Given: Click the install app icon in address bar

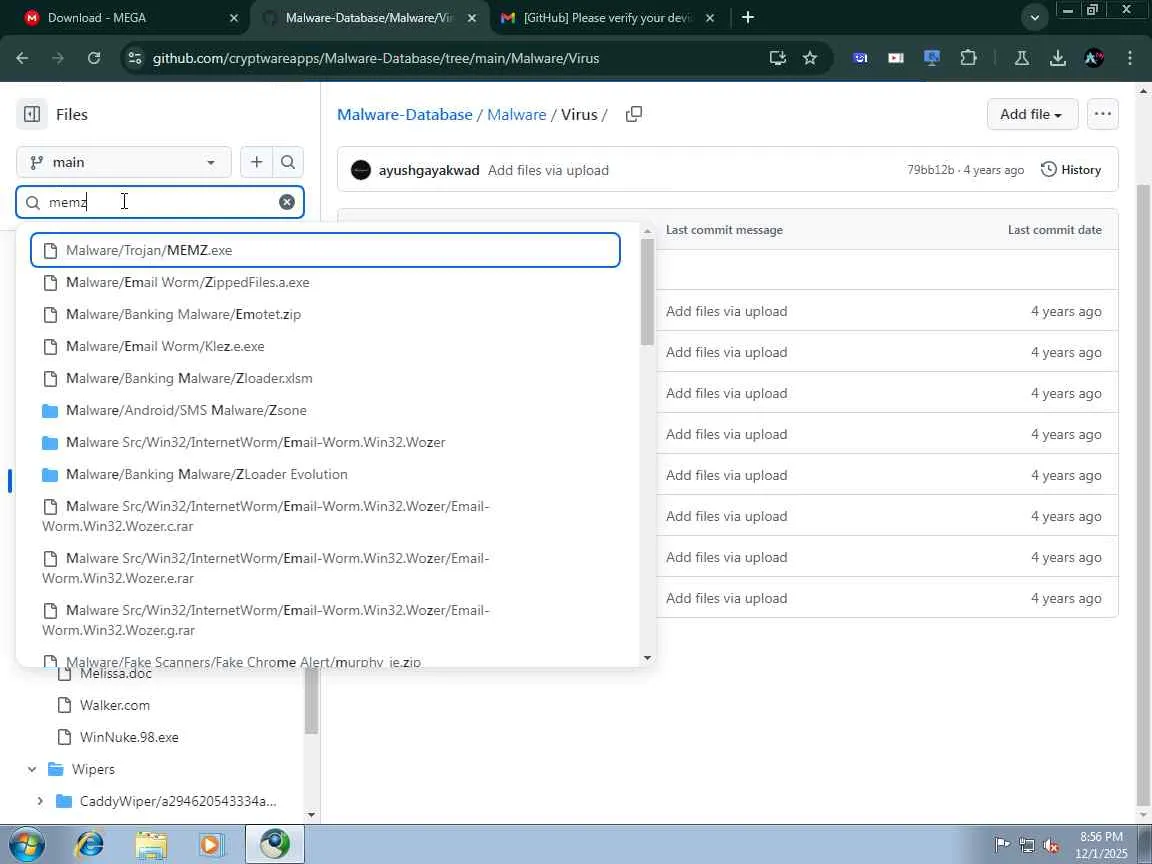Looking at the screenshot, I should tap(777, 58).
